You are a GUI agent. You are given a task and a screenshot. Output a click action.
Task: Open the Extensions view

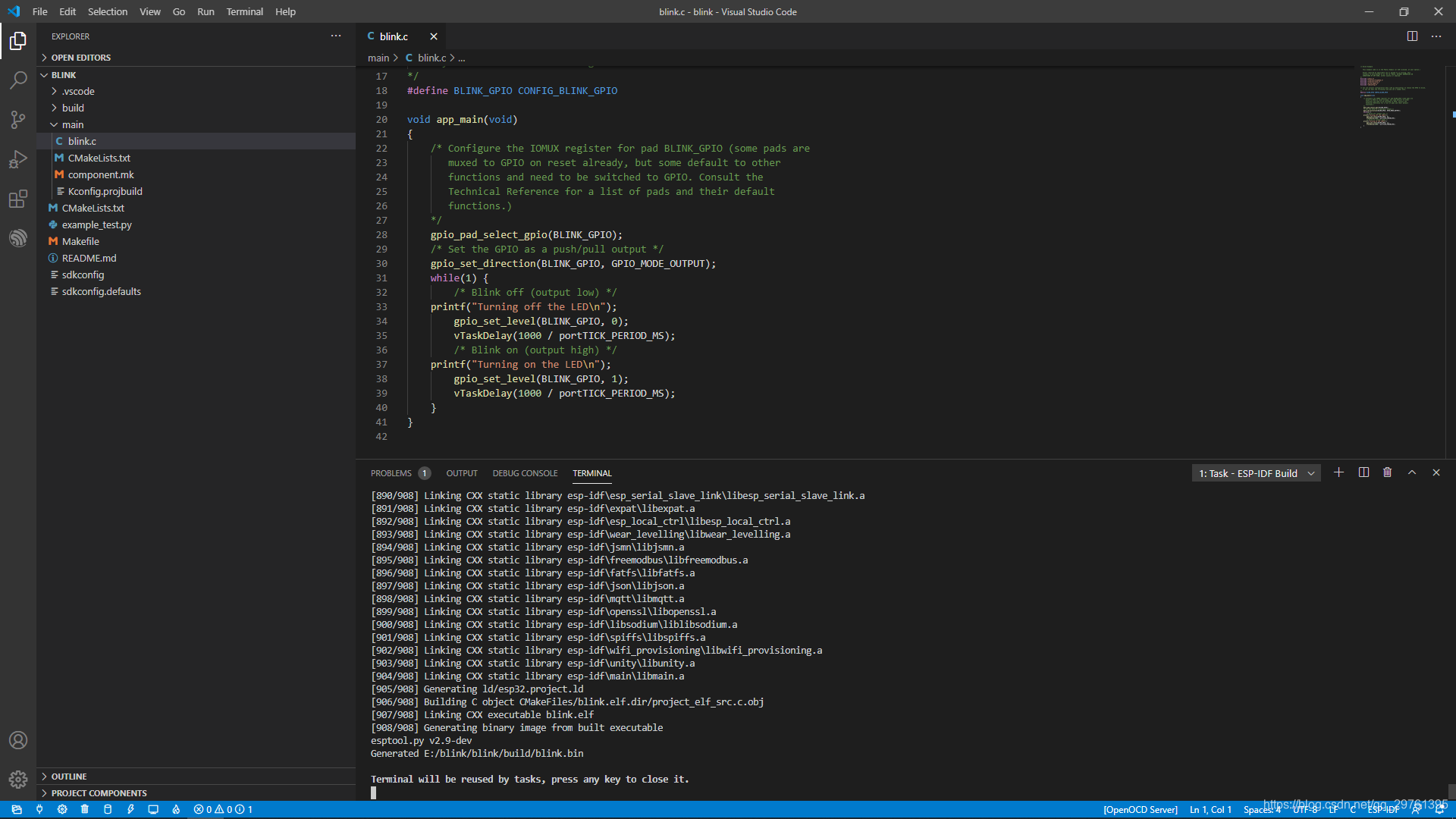[x=18, y=199]
